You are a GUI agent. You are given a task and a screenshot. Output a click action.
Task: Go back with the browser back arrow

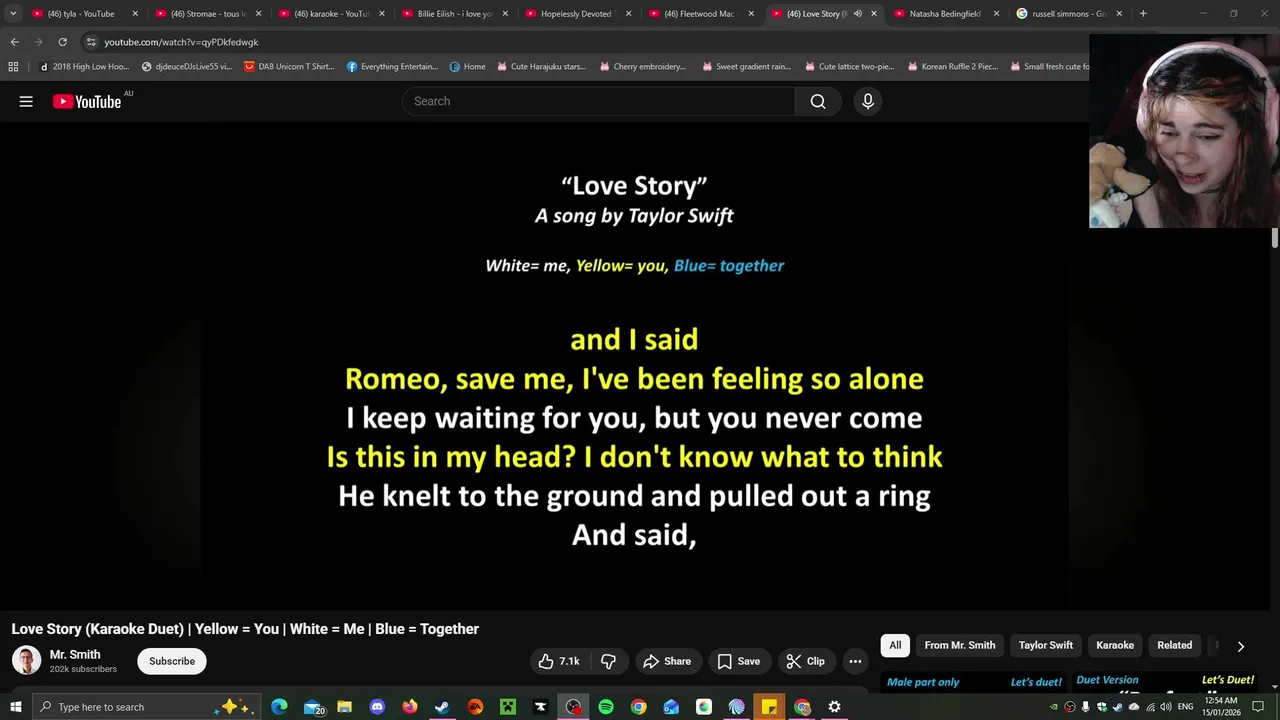[x=14, y=42]
